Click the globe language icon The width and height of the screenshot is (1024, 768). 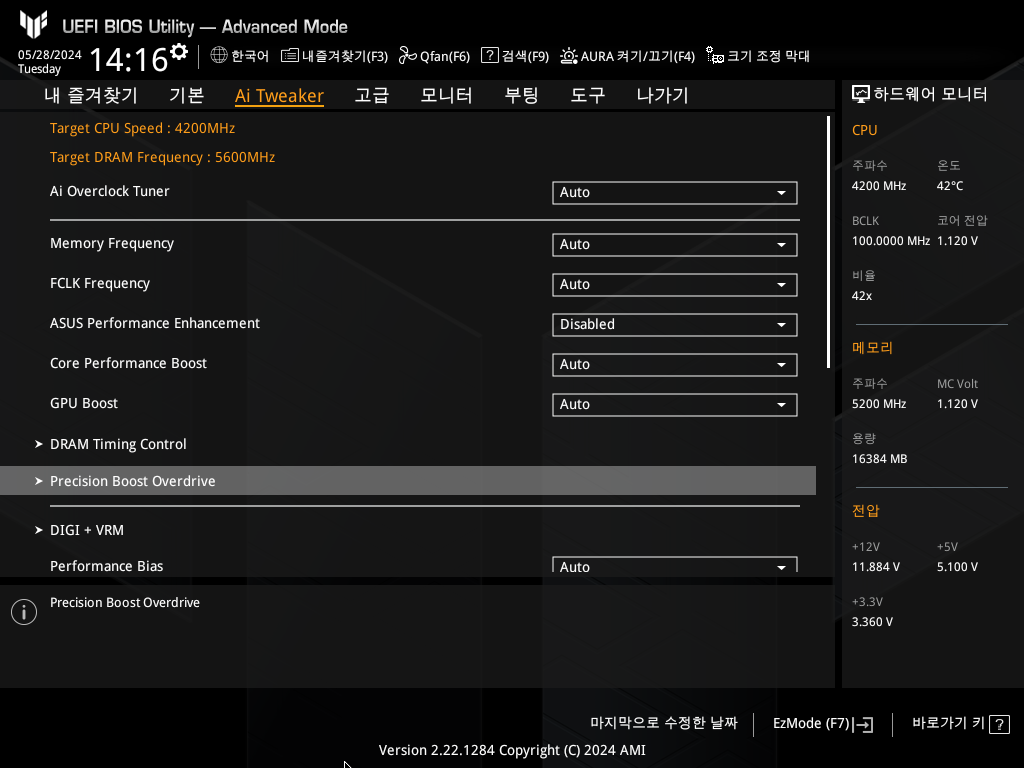(219, 55)
